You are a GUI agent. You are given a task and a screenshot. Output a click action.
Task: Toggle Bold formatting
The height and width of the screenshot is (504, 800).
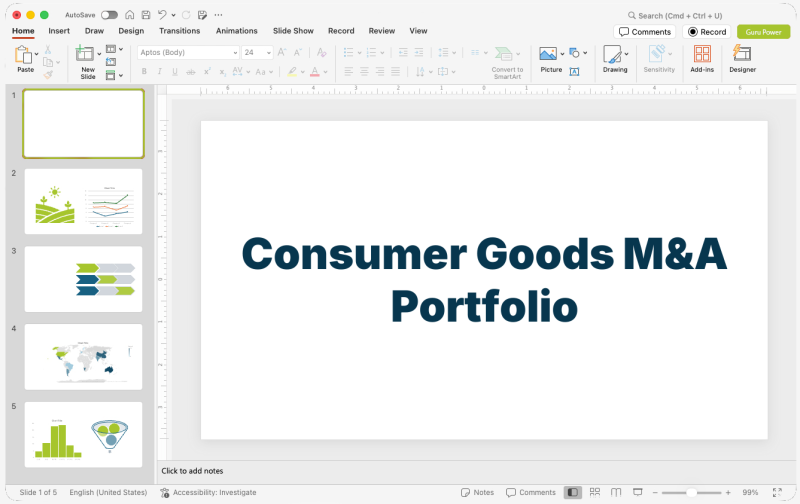[x=144, y=72]
